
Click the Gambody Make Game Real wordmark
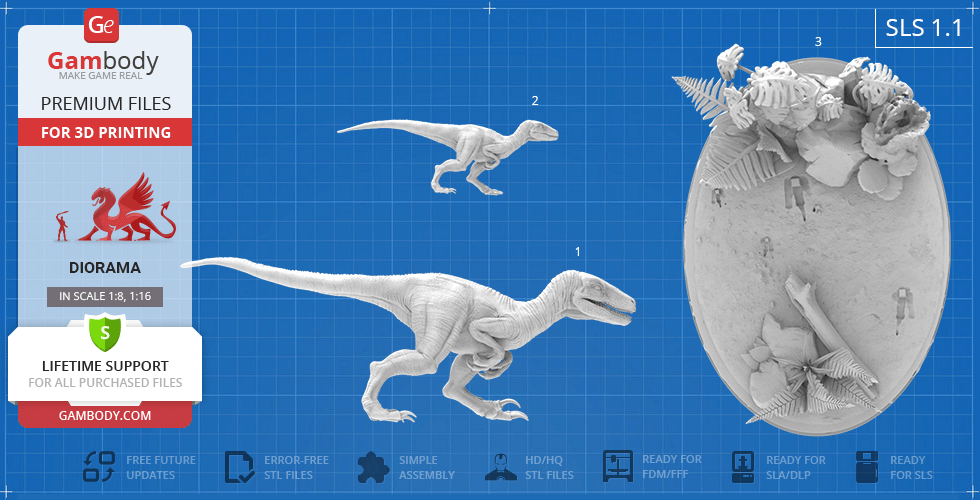(104, 67)
